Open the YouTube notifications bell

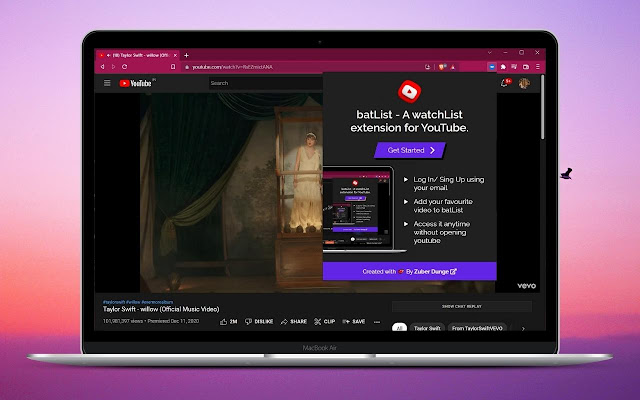(506, 83)
